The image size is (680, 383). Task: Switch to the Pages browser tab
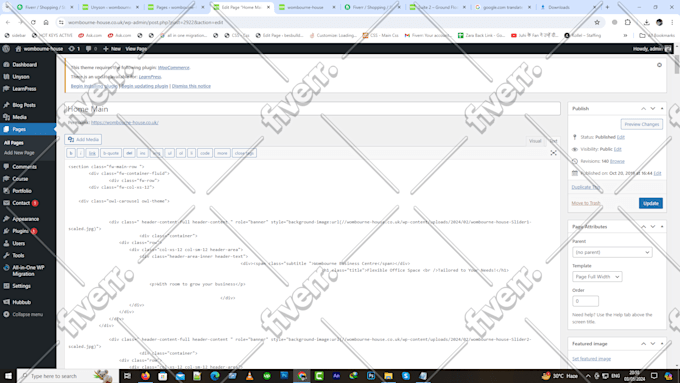[176, 7]
